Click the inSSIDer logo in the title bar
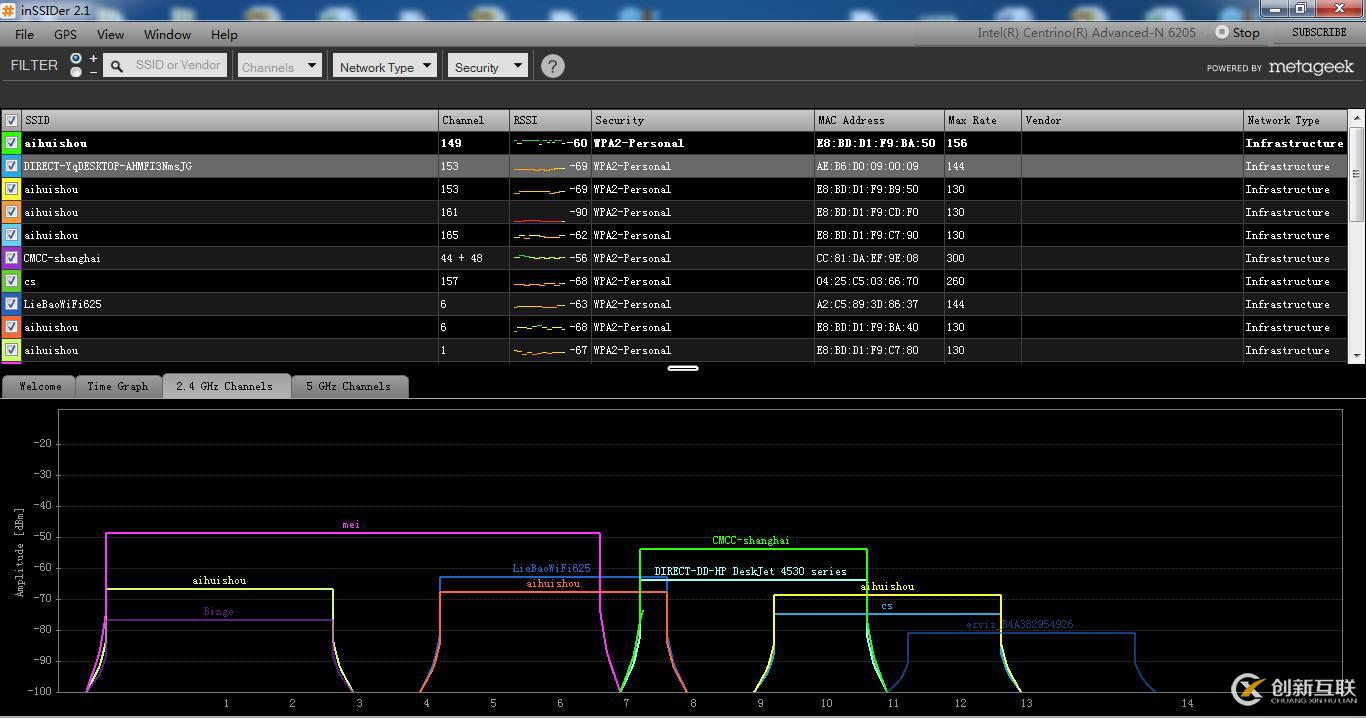Screen dimensions: 1366x718 (x=9, y=10)
